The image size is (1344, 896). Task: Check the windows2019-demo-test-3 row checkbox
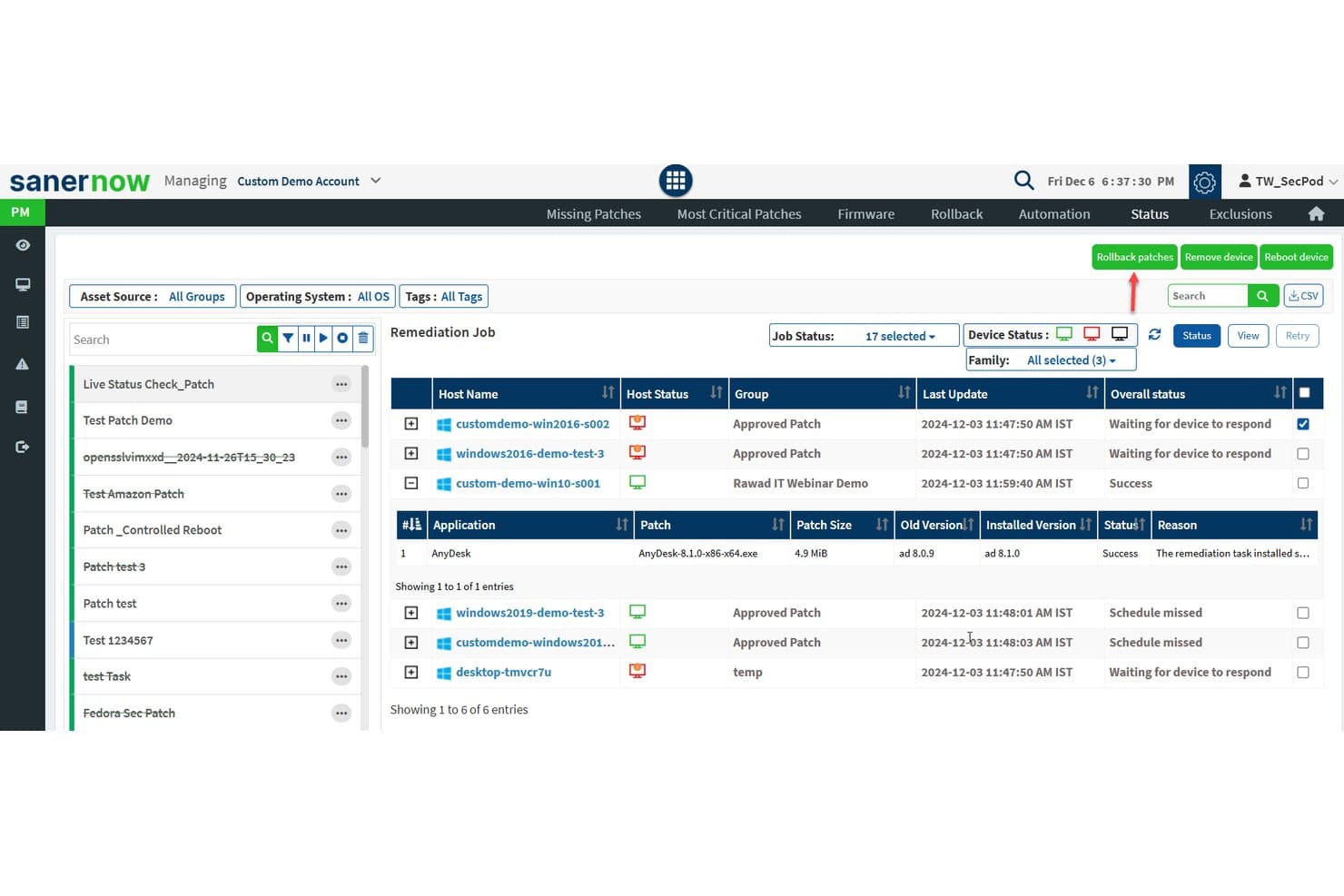point(1303,613)
